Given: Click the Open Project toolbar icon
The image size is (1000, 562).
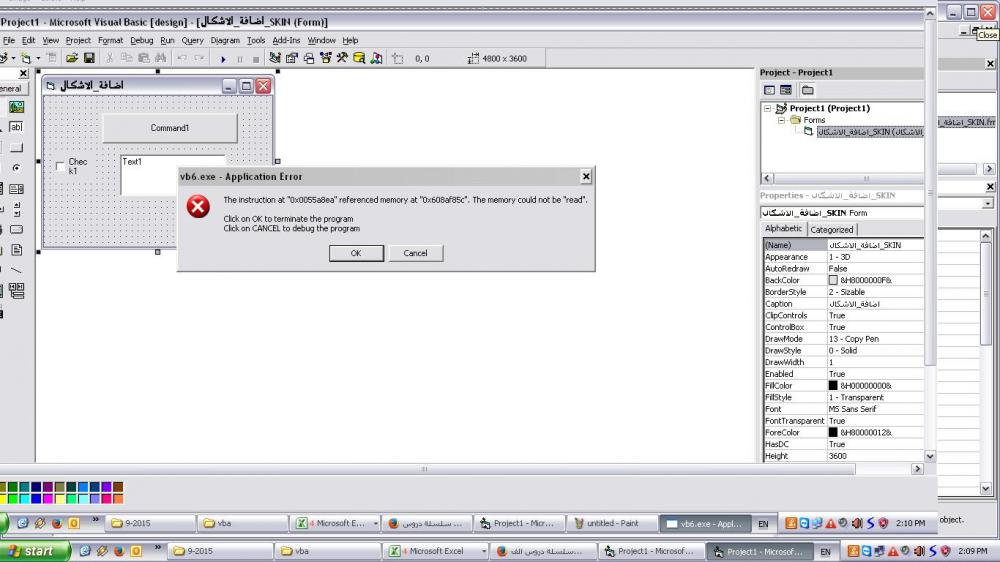Looking at the screenshot, I should point(71,58).
